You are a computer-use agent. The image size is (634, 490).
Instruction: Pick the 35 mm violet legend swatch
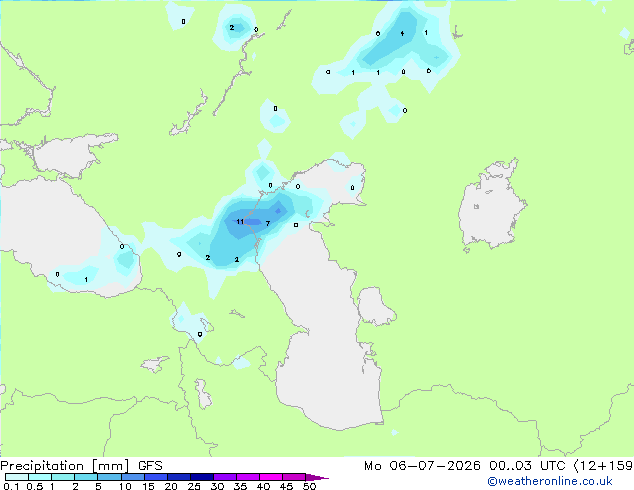pos(248,477)
